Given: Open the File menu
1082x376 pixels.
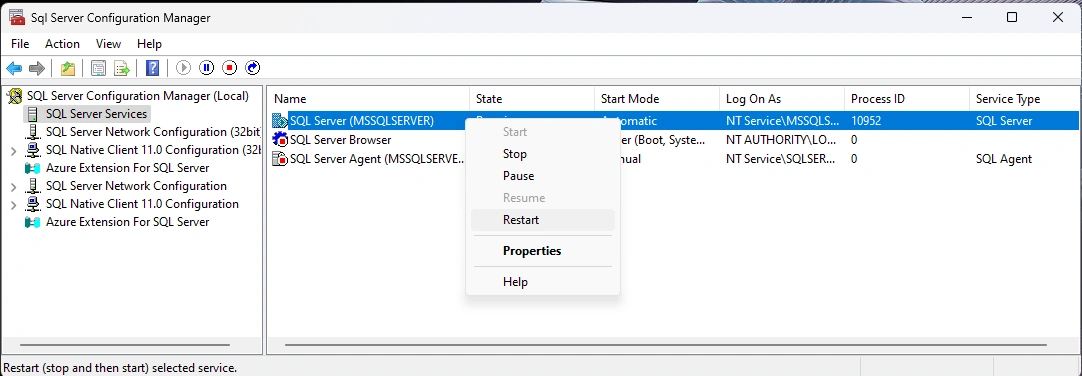Looking at the screenshot, I should tap(20, 43).
